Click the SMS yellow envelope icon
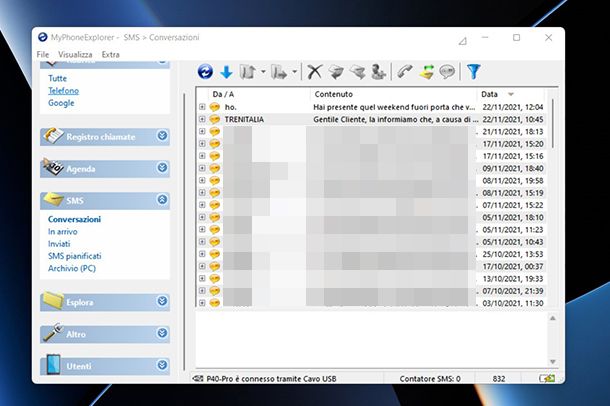610x406 pixels. click(53, 199)
